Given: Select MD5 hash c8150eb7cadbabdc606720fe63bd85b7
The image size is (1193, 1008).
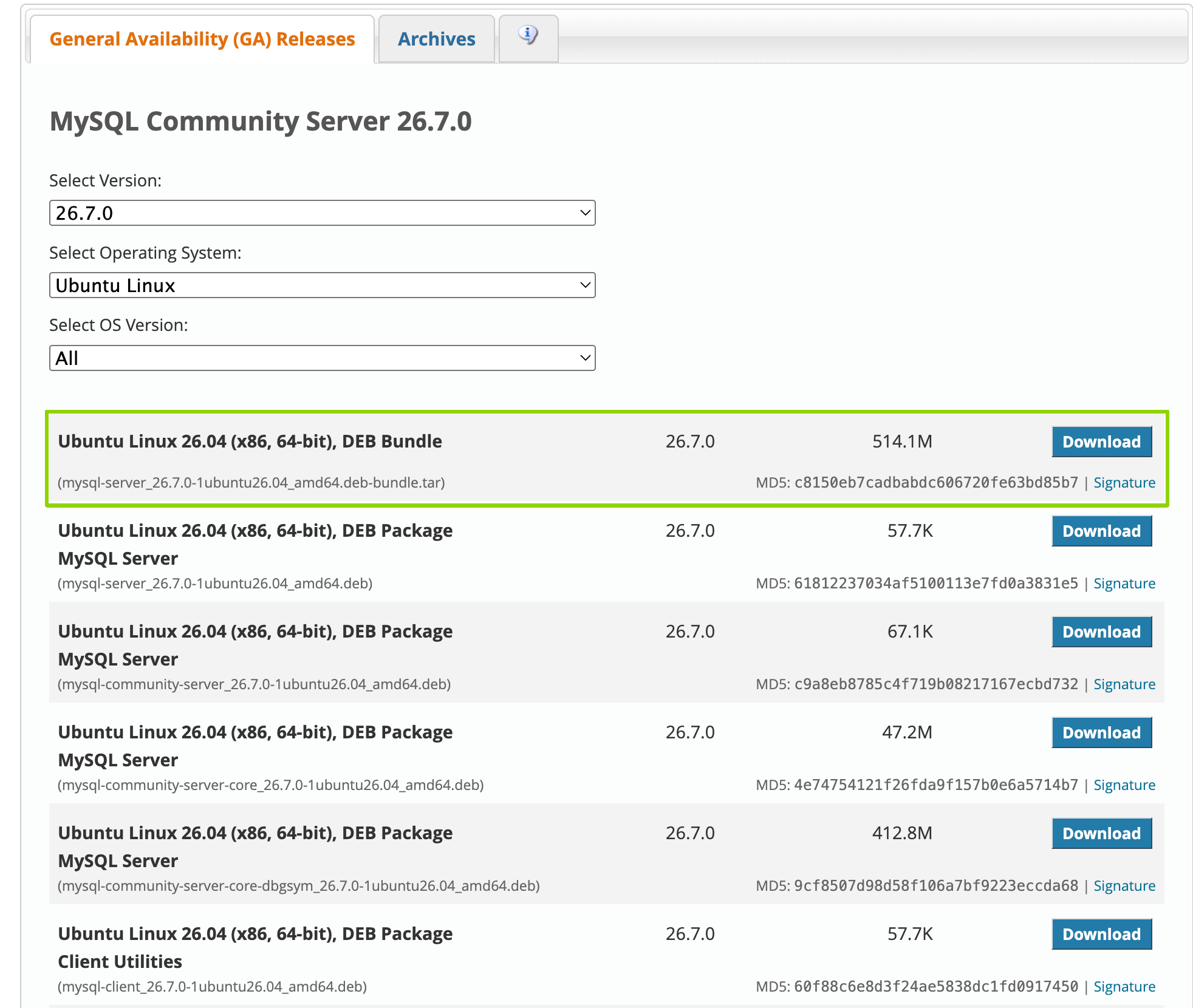Looking at the screenshot, I should (x=936, y=483).
